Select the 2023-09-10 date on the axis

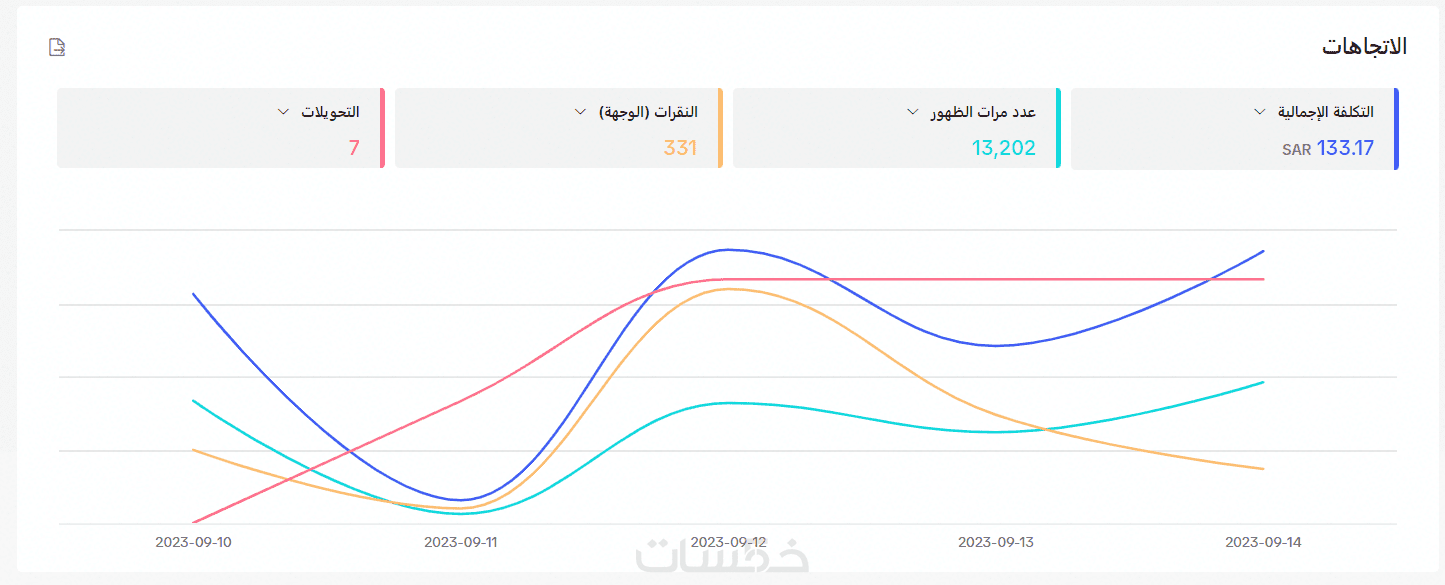pyautogui.click(x=193, y=542)
